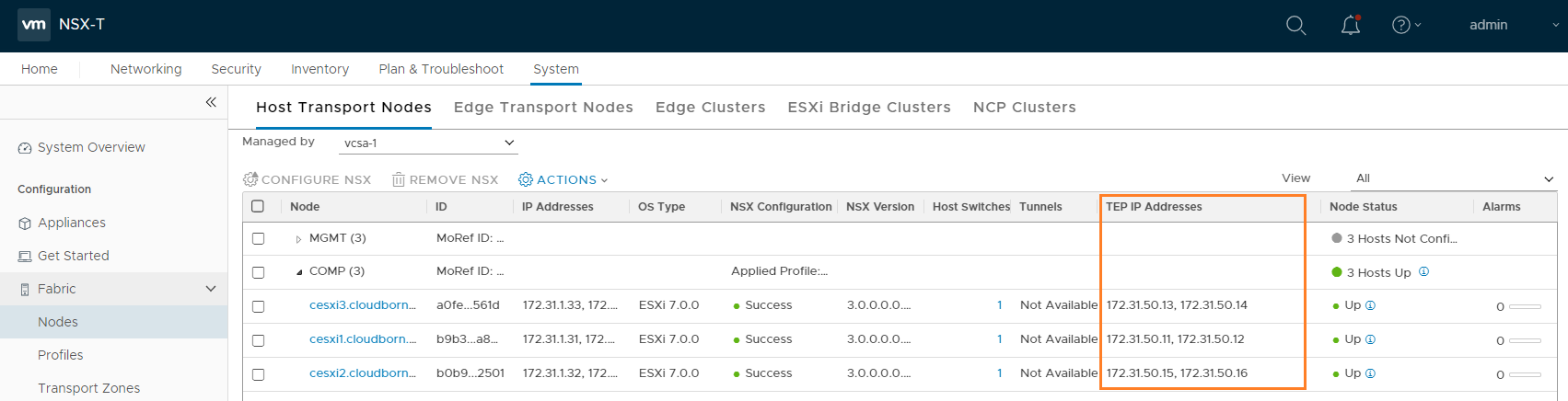This screenshot has width=1568, height=401.
Task: Click info icon for cesxi3 Up status
Action: (1370, 305)
